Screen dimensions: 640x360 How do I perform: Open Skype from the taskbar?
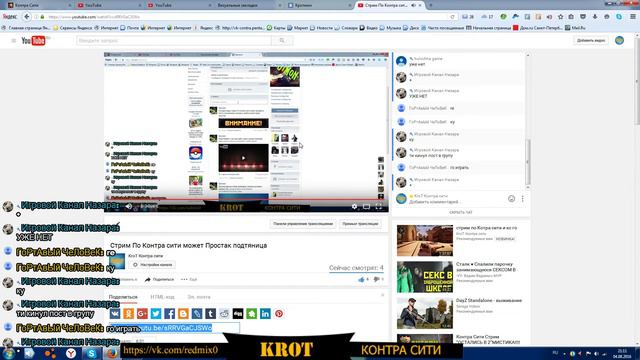click(x=91, y=353)
